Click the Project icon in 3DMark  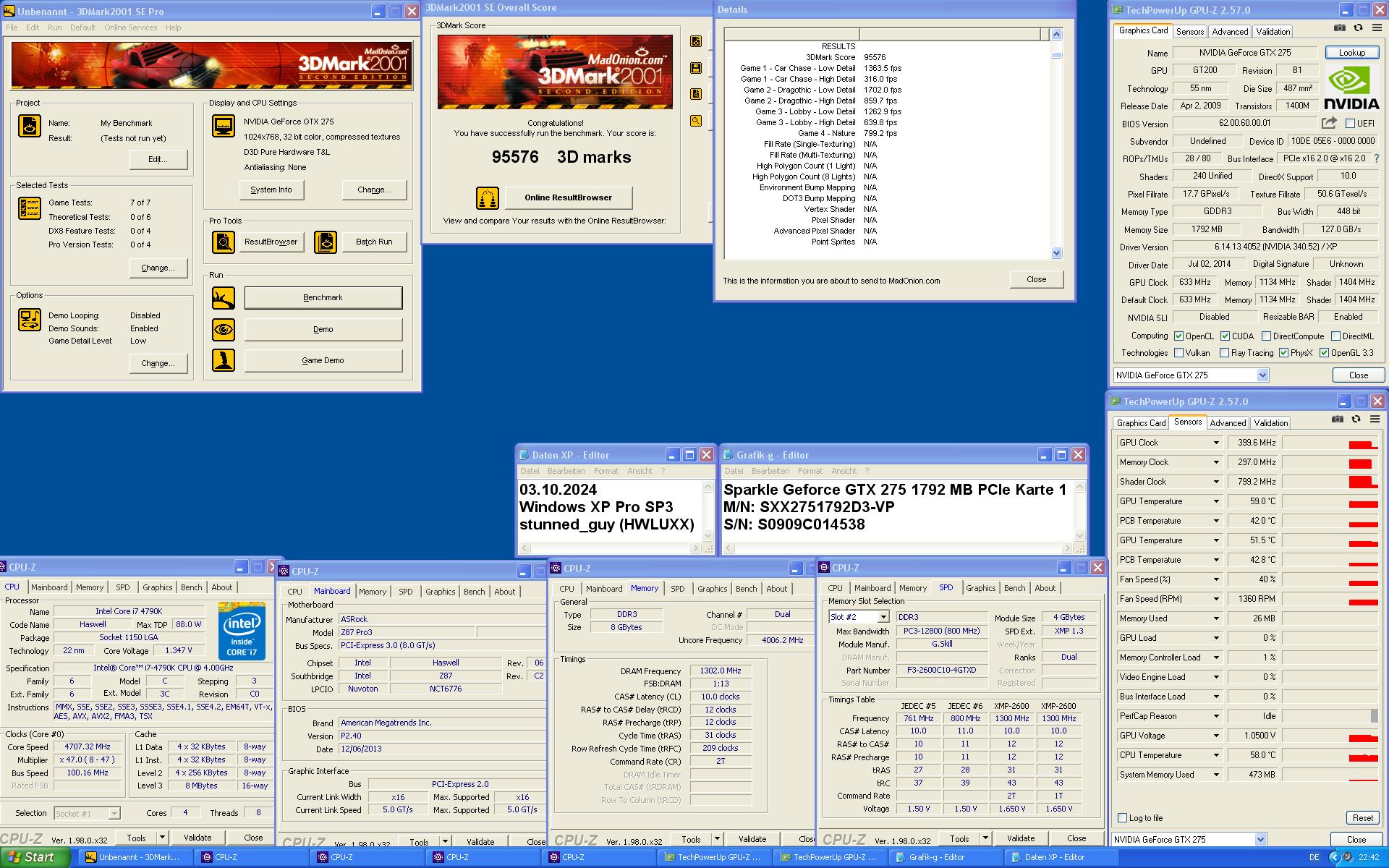point(30,126)
